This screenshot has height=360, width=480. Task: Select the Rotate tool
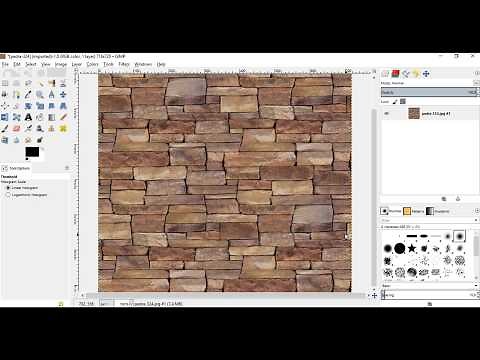[28, 106]
